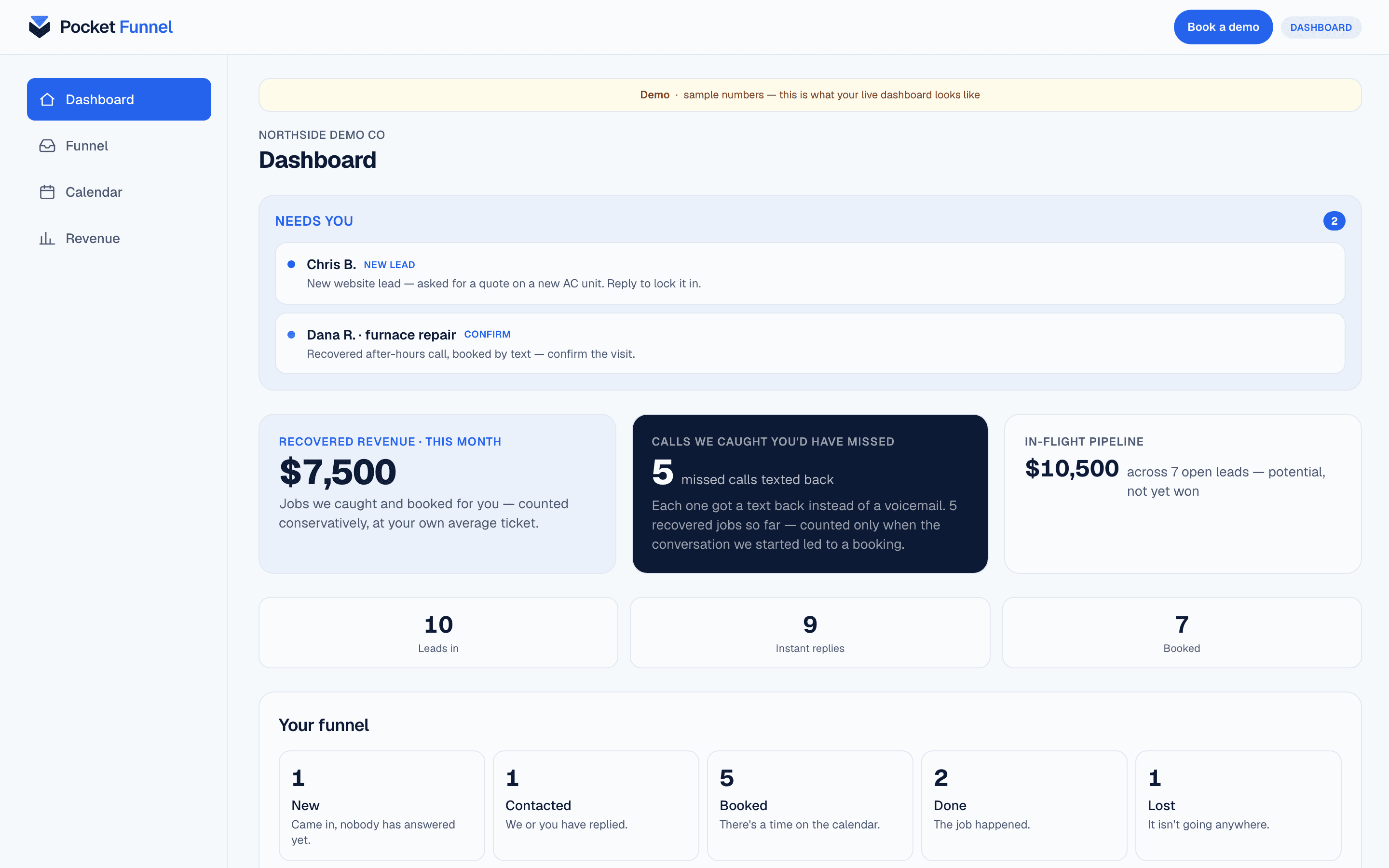The height and width of the screenshot is (868, 1389).
Task: Click the Your funnel heading
Action: tap(324, 725)
